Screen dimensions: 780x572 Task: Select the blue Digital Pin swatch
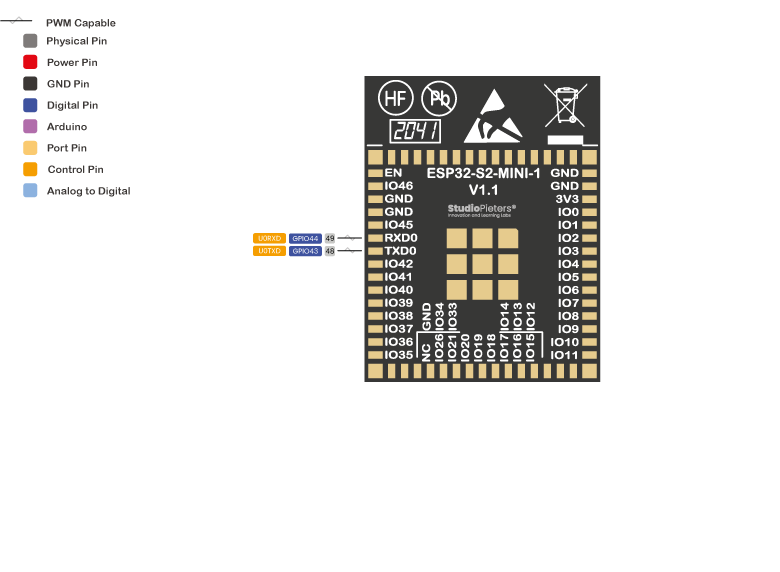coord(30,105)
